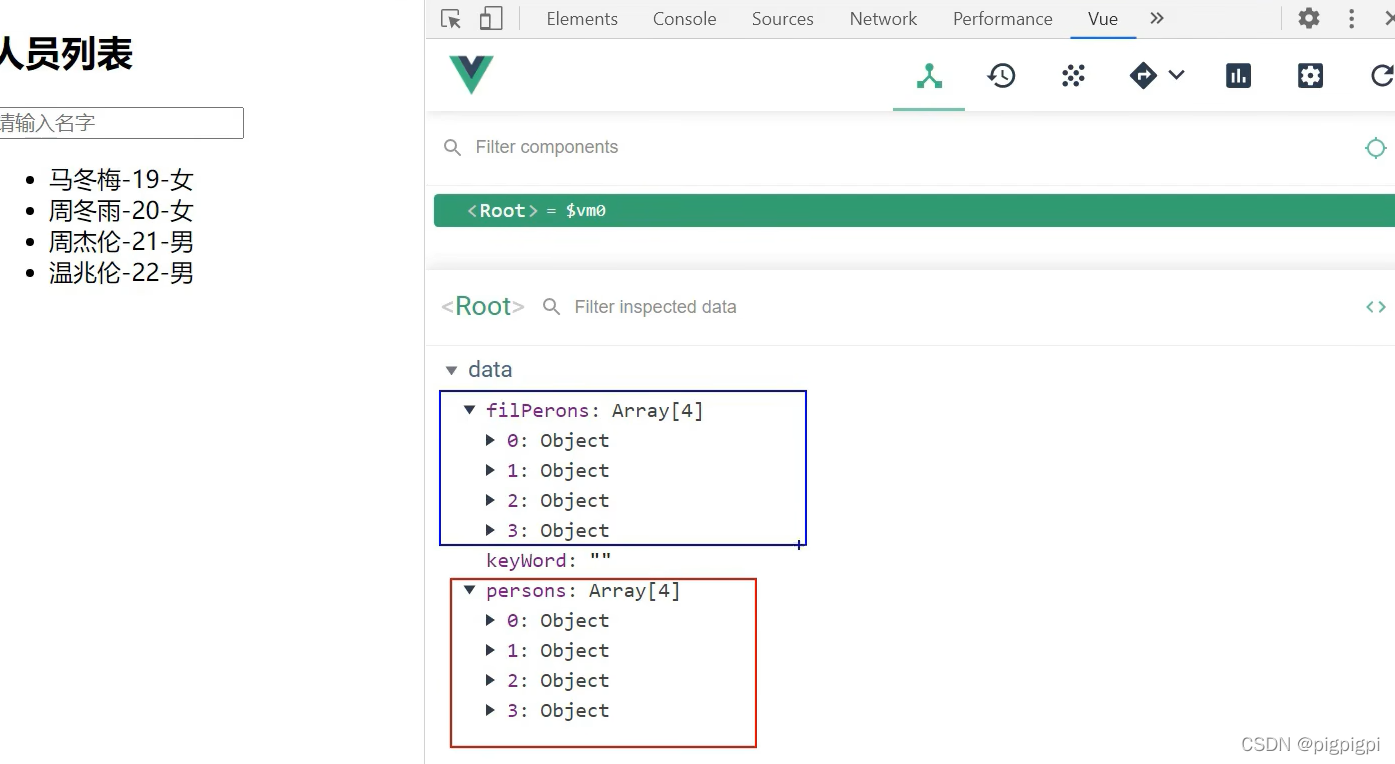Expand persons item 0 Object
This screenshot has width=1395, height=764.
tap(490, 620)
